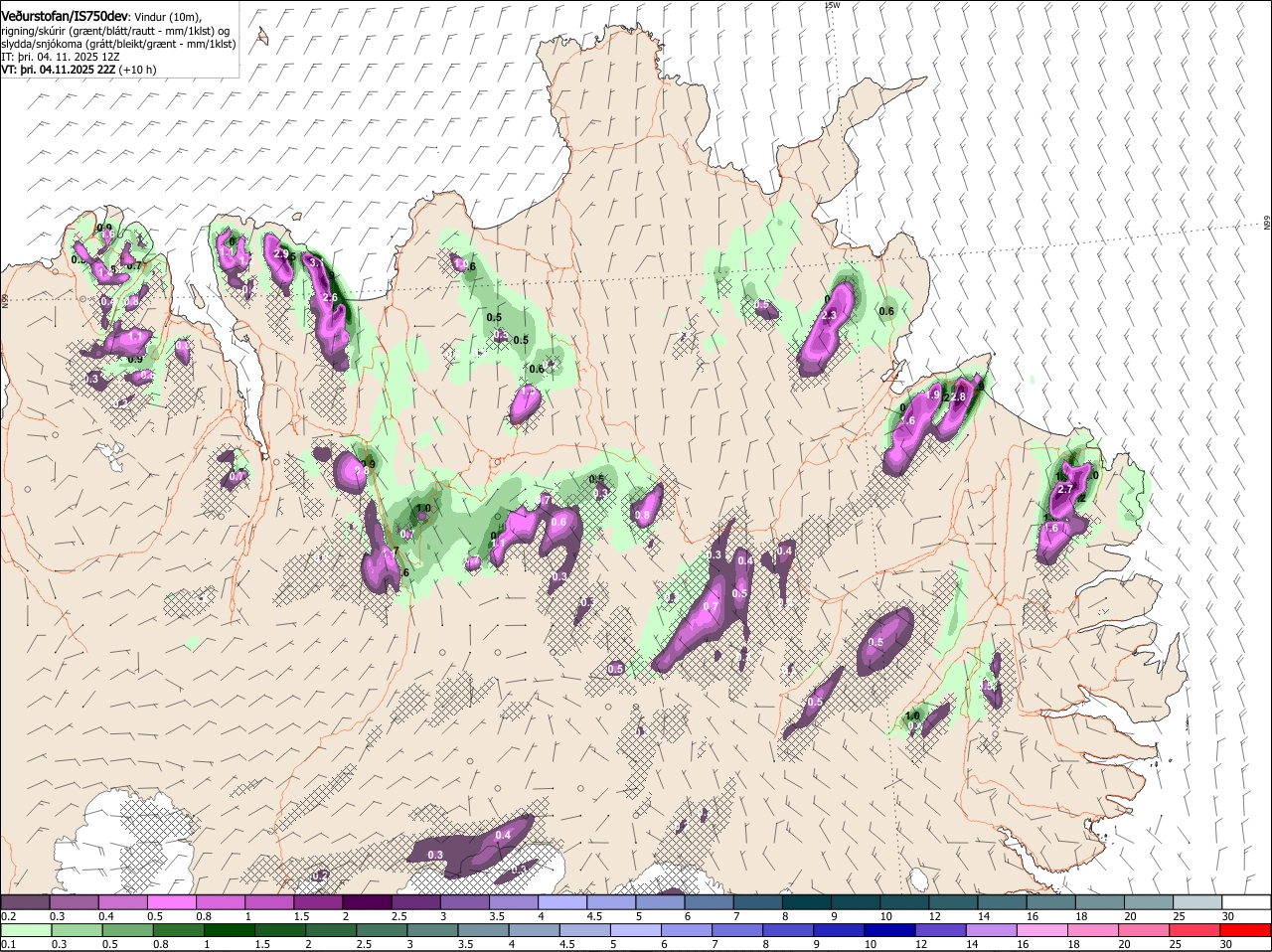Pick the pale green 0.1 swatch in lower legend row
The height and width of the screenshot is (952, 1272).
click(26, 930)
